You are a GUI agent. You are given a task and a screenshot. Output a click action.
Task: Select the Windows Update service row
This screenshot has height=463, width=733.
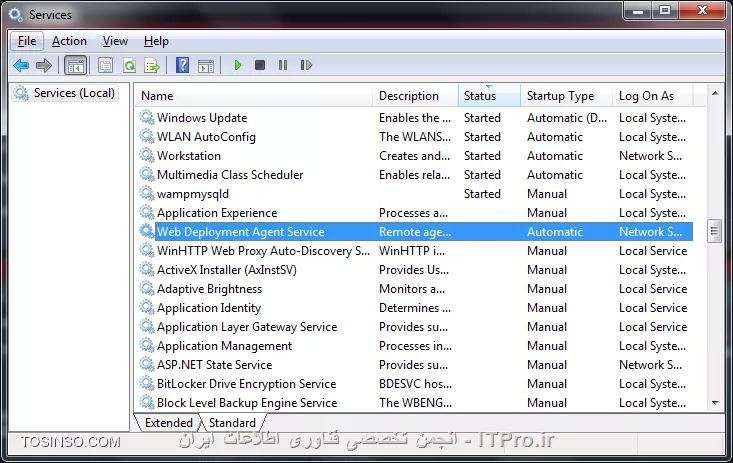point(414,117)
